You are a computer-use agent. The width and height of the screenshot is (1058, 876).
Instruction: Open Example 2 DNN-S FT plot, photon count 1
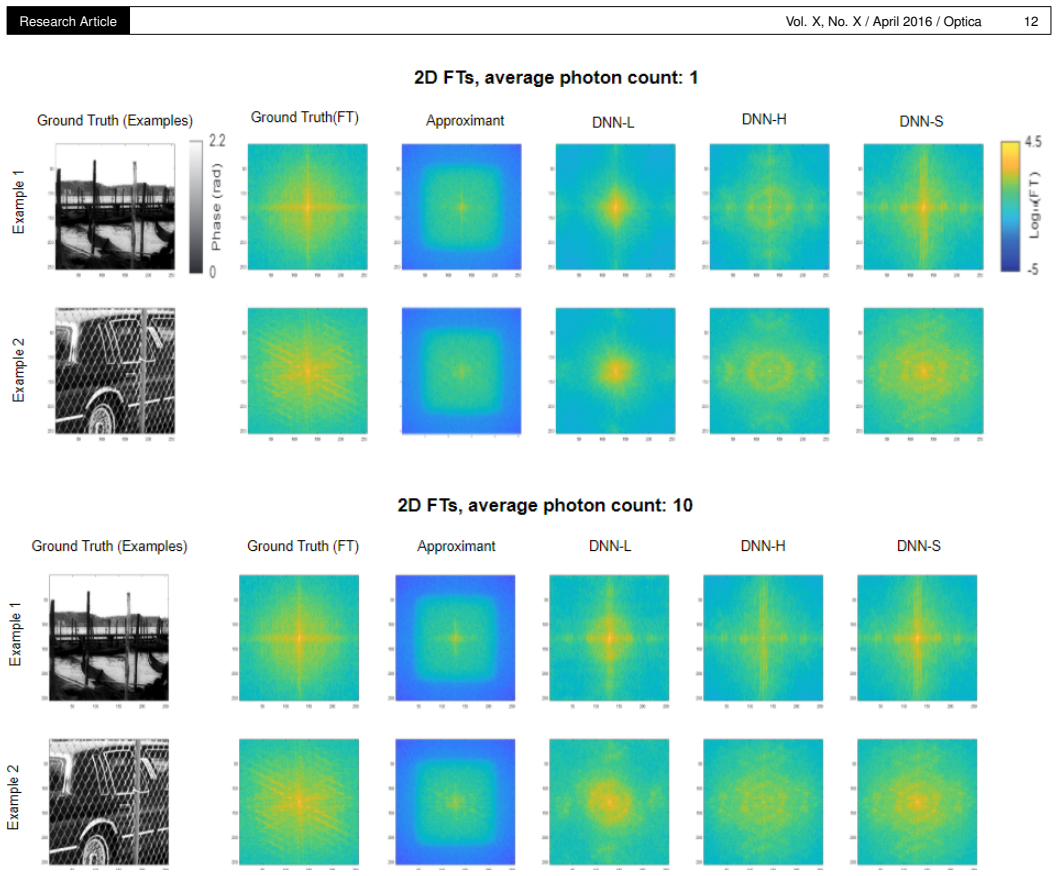pos(923,371)
